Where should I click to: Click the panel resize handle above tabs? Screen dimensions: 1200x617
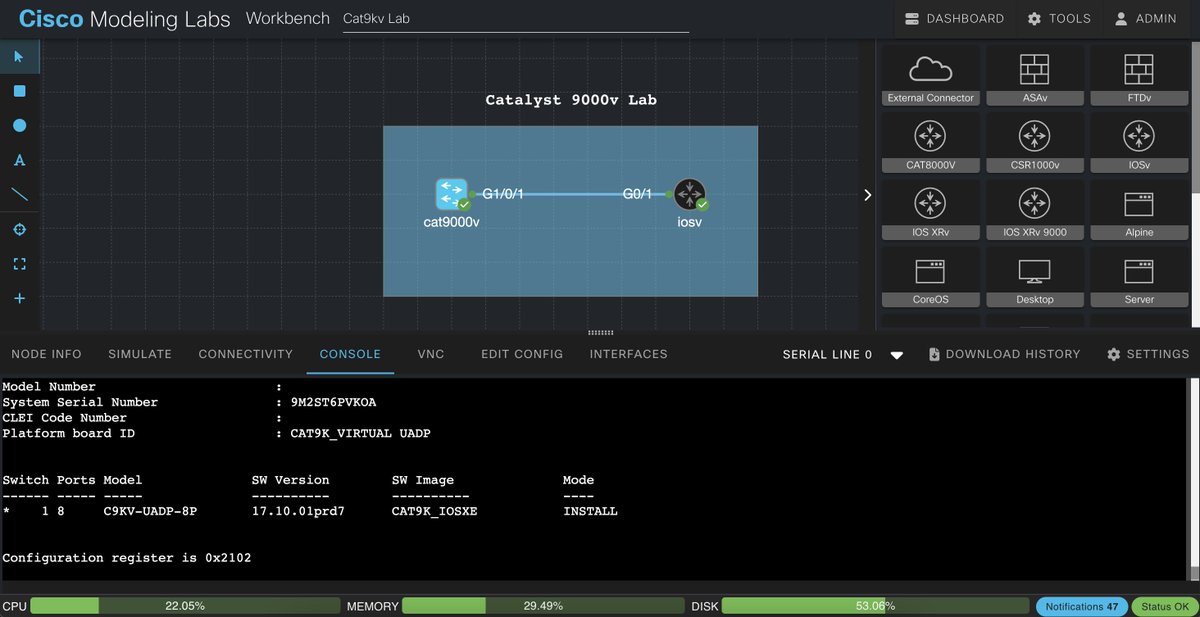click(600, 333)
